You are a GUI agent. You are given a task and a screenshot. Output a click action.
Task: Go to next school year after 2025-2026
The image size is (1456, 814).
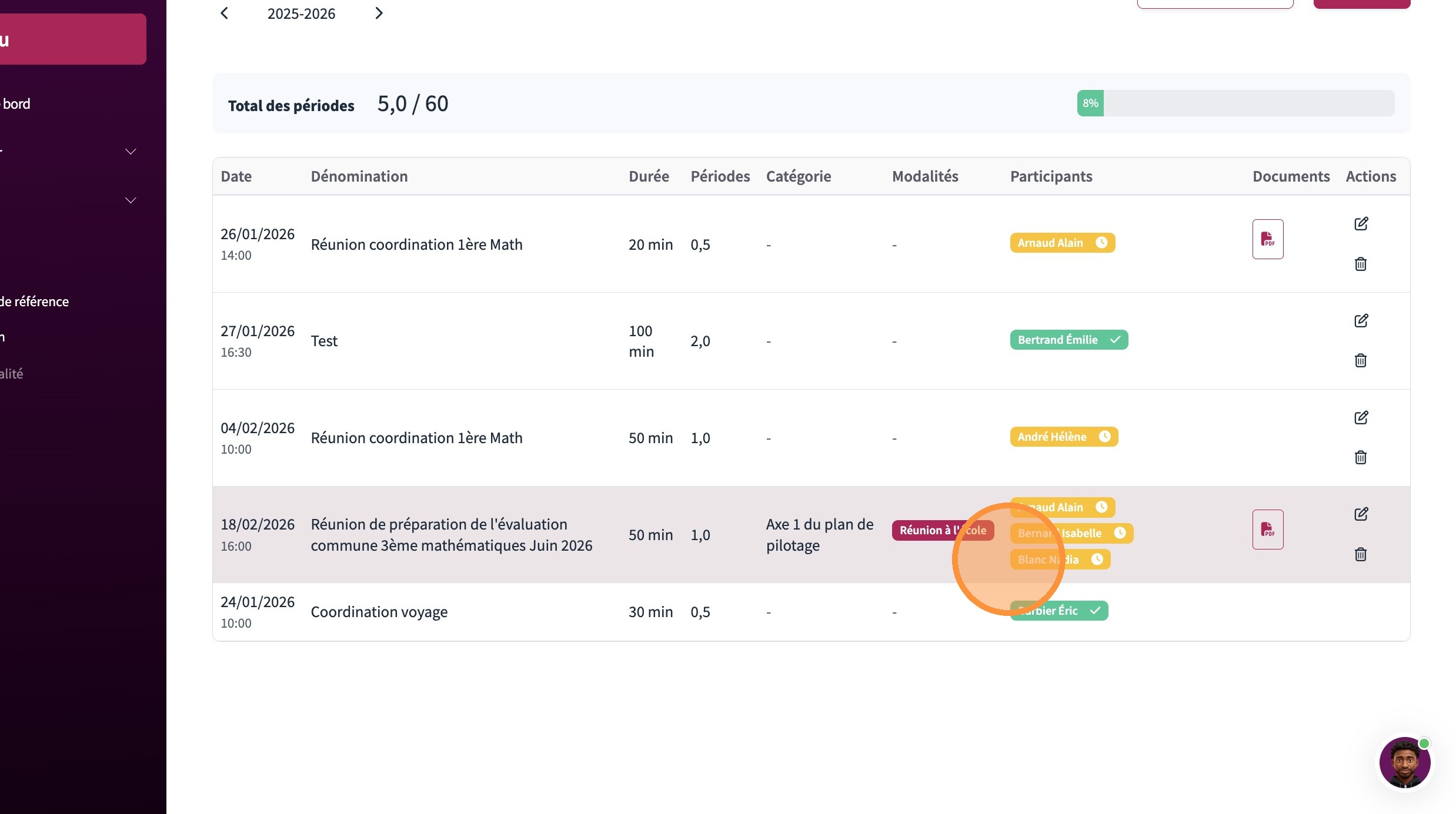click(379, 13)
